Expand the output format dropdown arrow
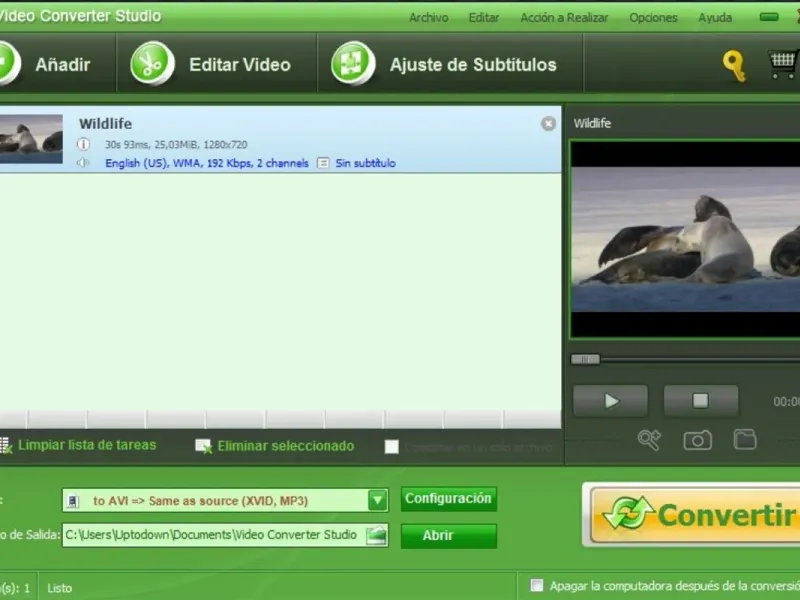 [x=378, y=501]
